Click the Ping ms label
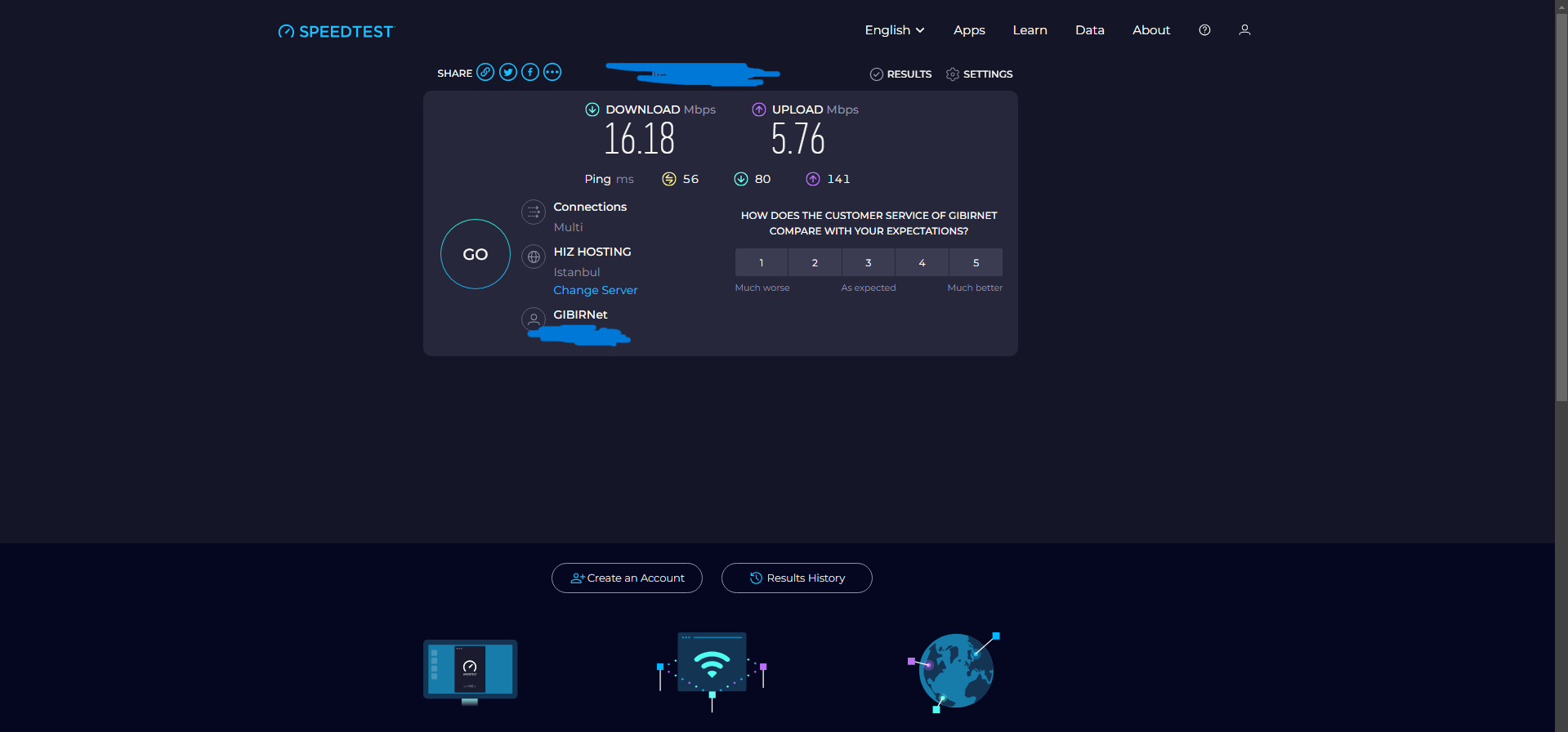Viewport: 1568px width, 732px height. click(609, 179)
